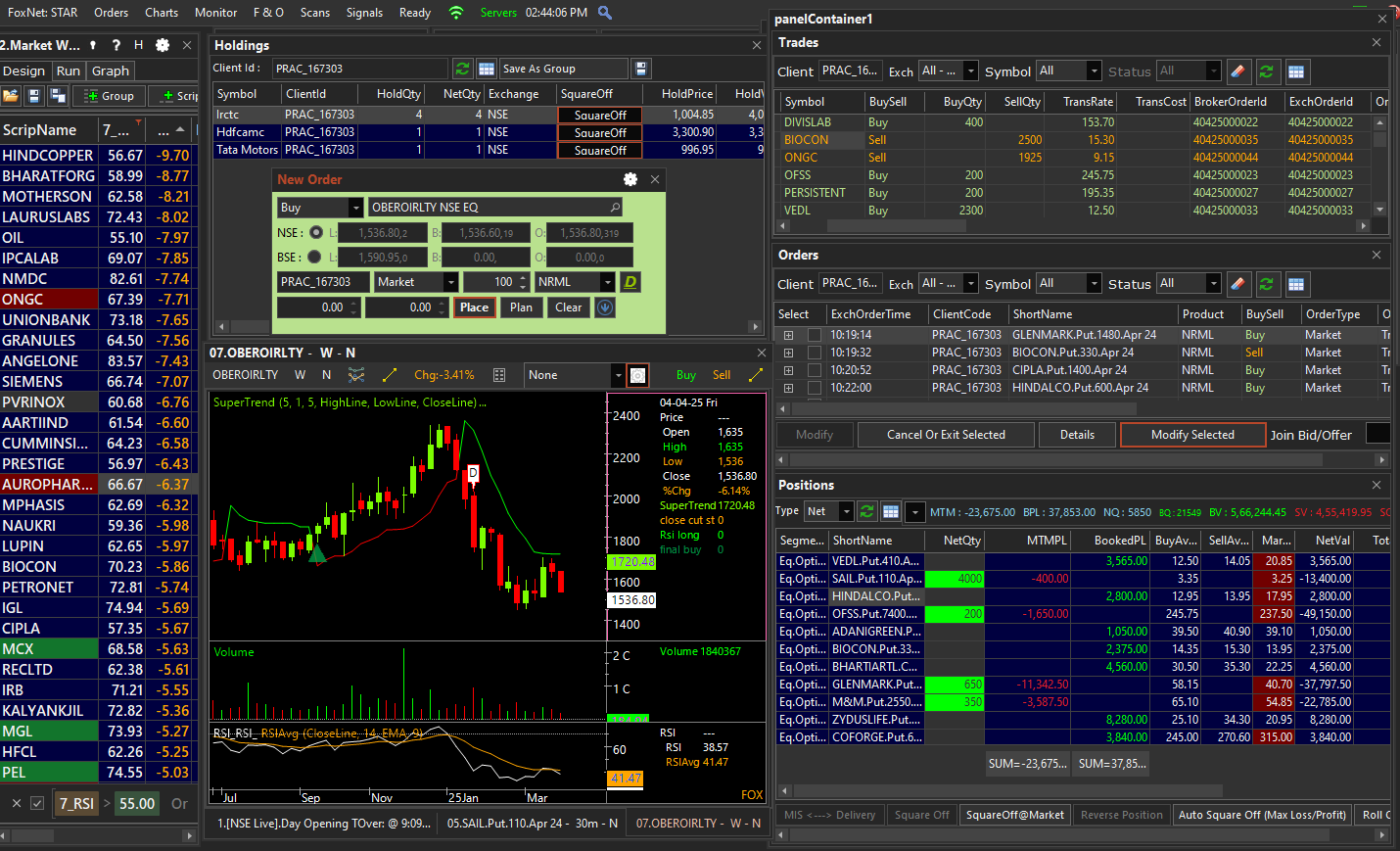
Task: Expand the GLENMARK.Put.1480 order row
Action: point(789,334)
